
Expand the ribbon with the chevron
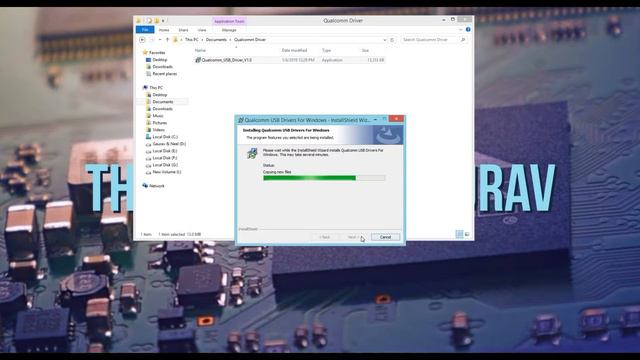461,30
